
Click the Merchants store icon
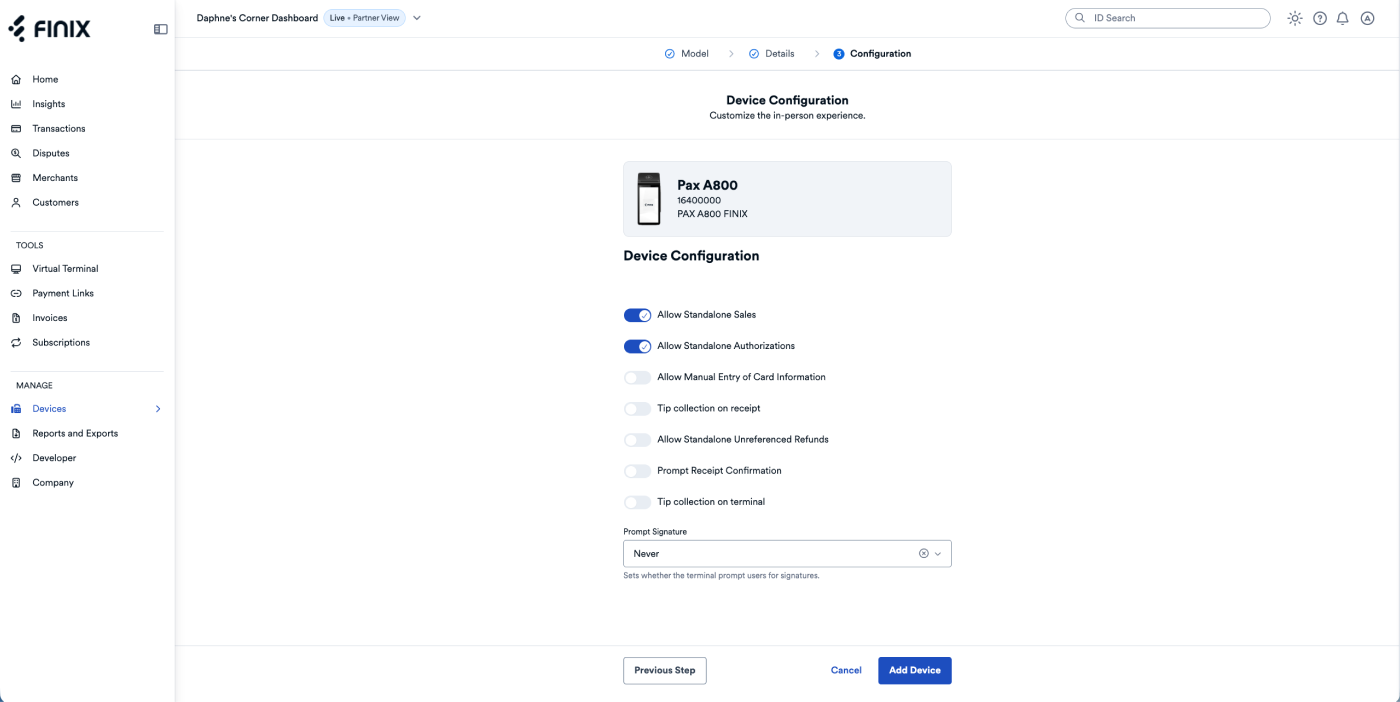click(x=16, y=178)
